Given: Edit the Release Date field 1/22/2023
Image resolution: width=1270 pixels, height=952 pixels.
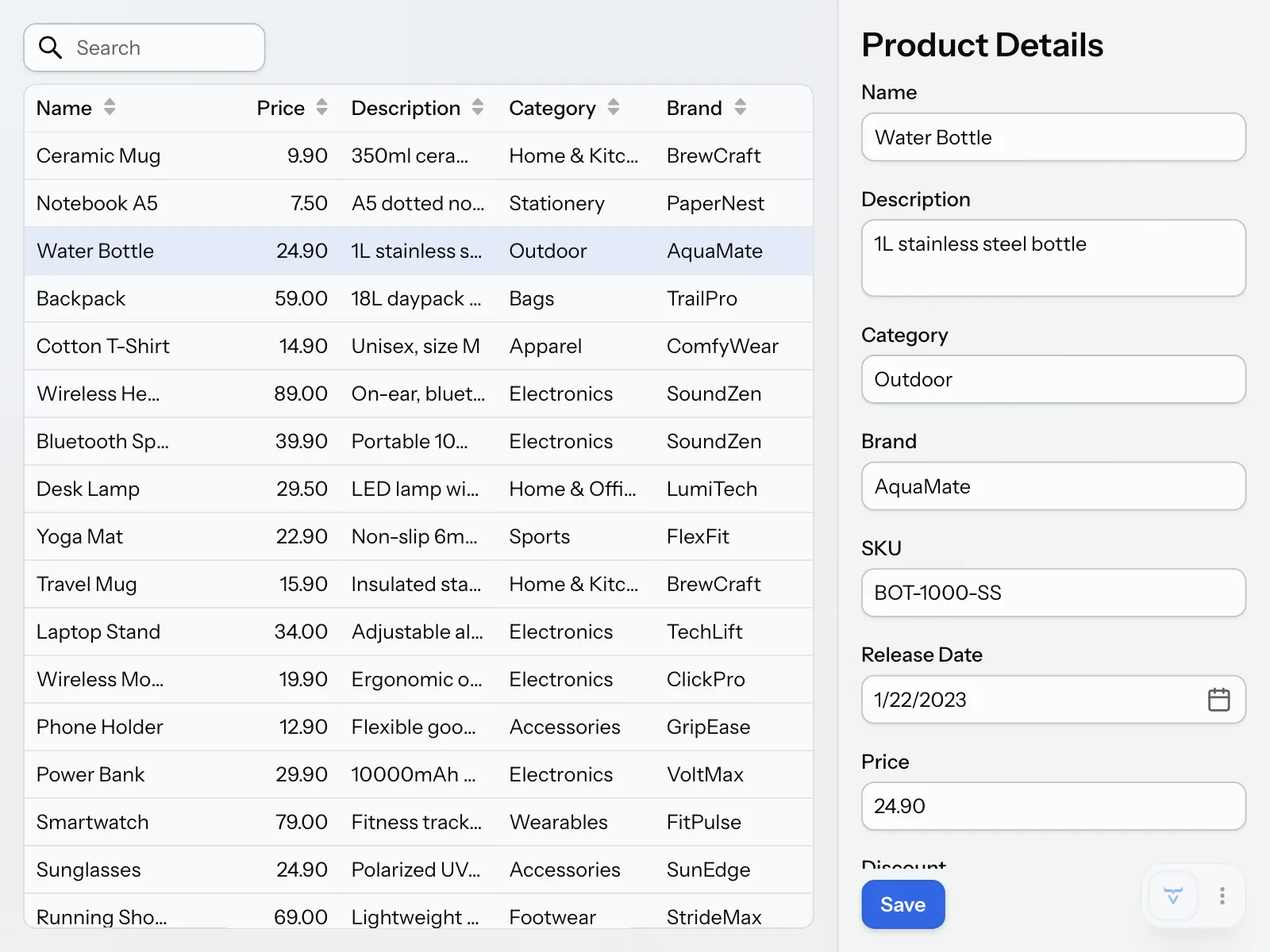Looking at the screenshot, I should [1053, 700].
